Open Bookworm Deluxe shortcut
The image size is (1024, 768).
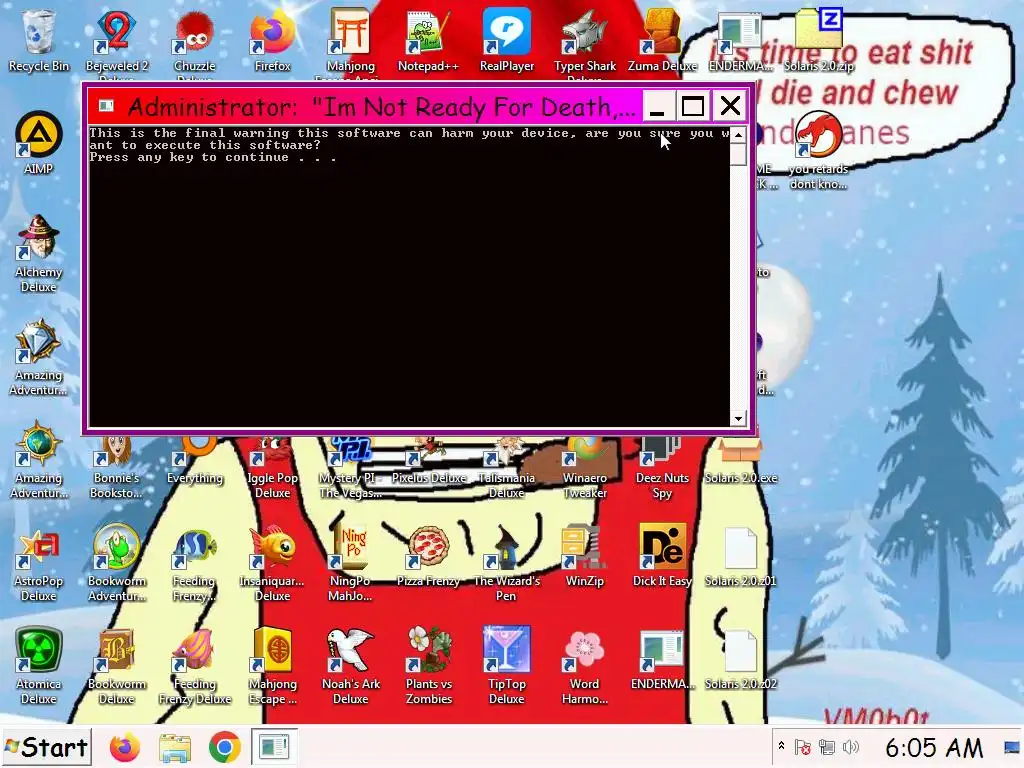tap(116, 666)
